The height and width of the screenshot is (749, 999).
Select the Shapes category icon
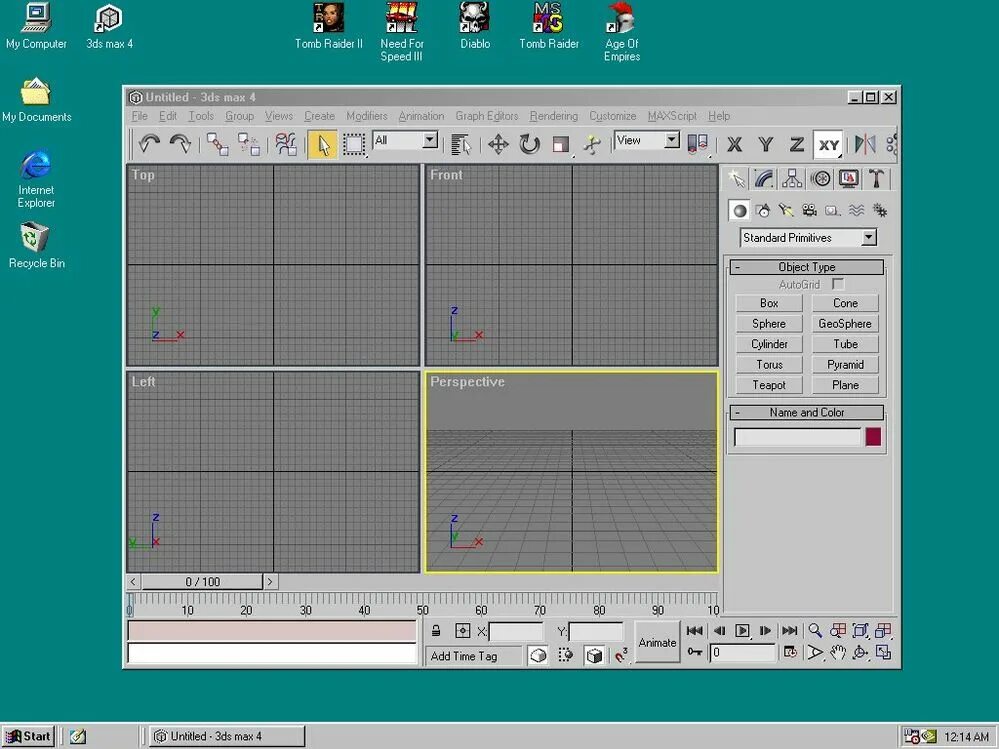point(763,211)
